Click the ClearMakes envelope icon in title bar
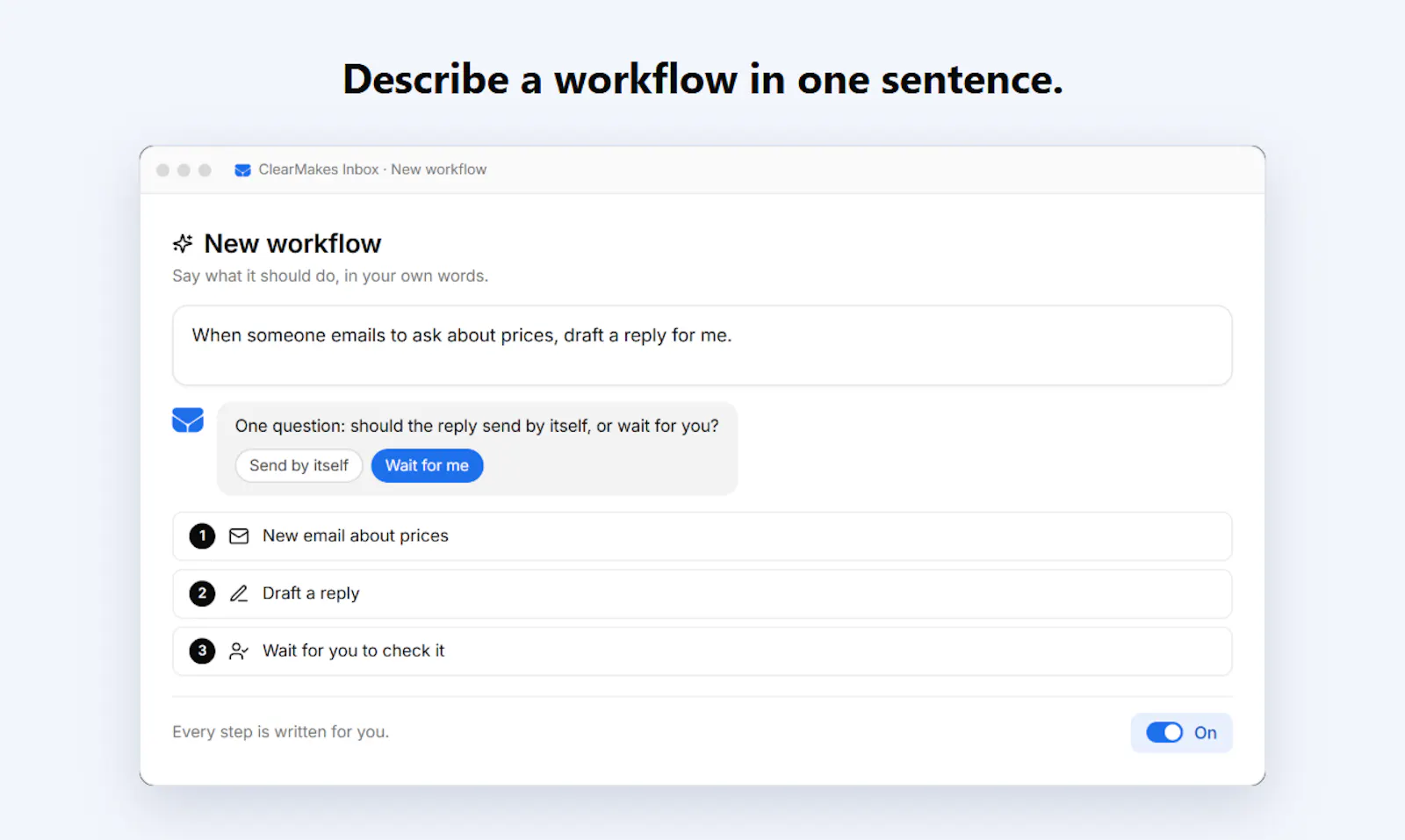 [243, 170]
